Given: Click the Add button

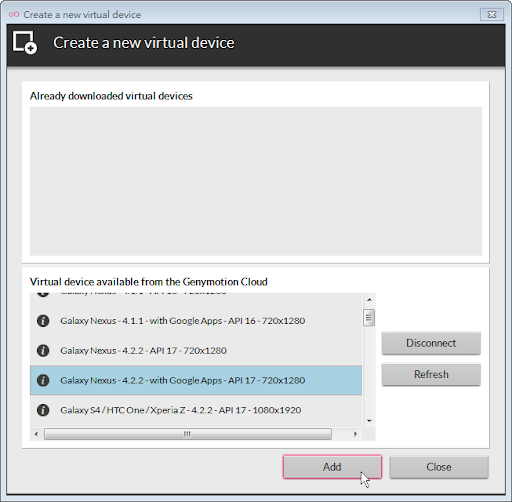Looking at the screenshot, I should [x=332, y=467].
